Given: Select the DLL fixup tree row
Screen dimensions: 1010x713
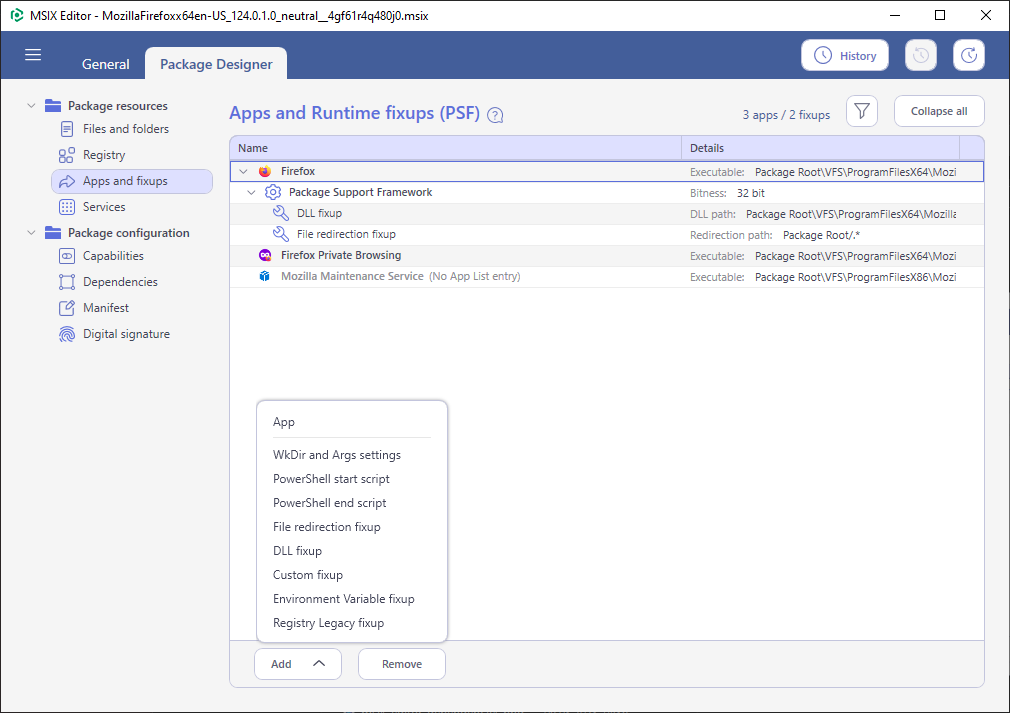Looking at the screenshot, I should [607, 214].
